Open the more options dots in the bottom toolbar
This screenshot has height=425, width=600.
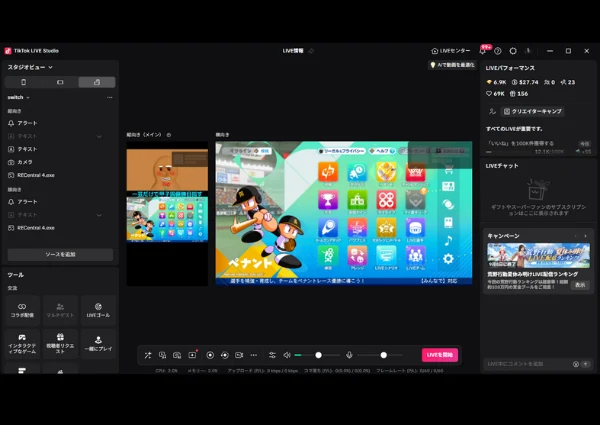254,355
